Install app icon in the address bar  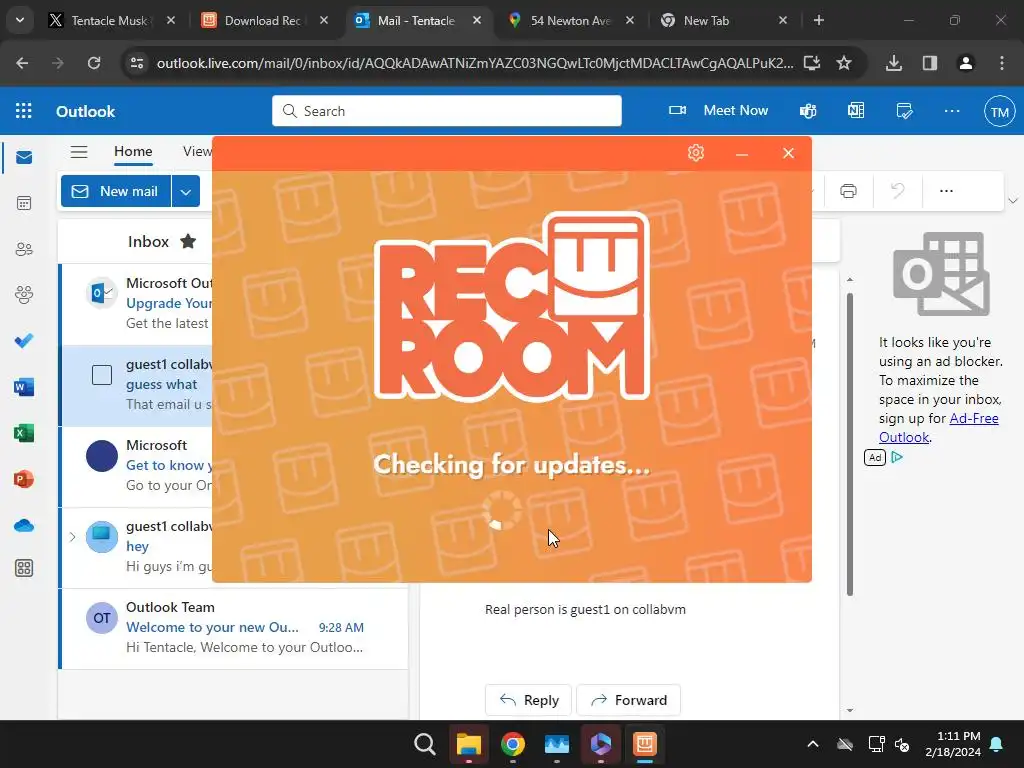812,63
